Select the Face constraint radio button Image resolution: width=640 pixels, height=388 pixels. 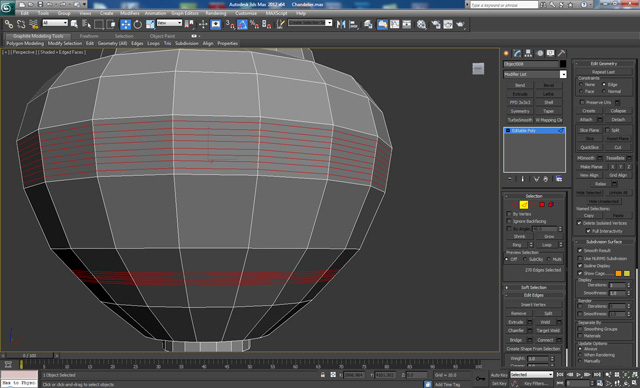pos(581,91)
